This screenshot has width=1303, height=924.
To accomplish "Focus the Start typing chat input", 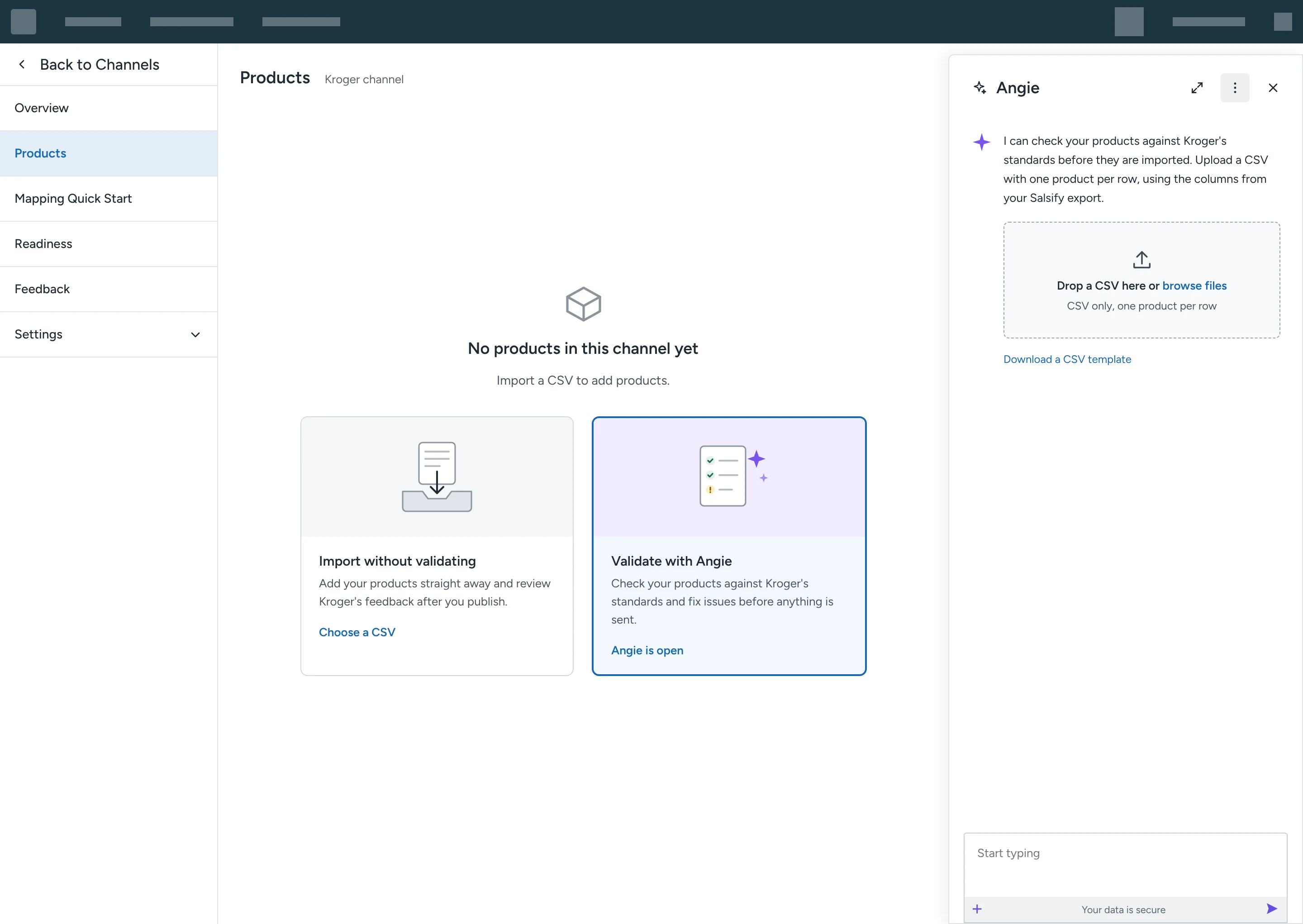I will 1125,865.
